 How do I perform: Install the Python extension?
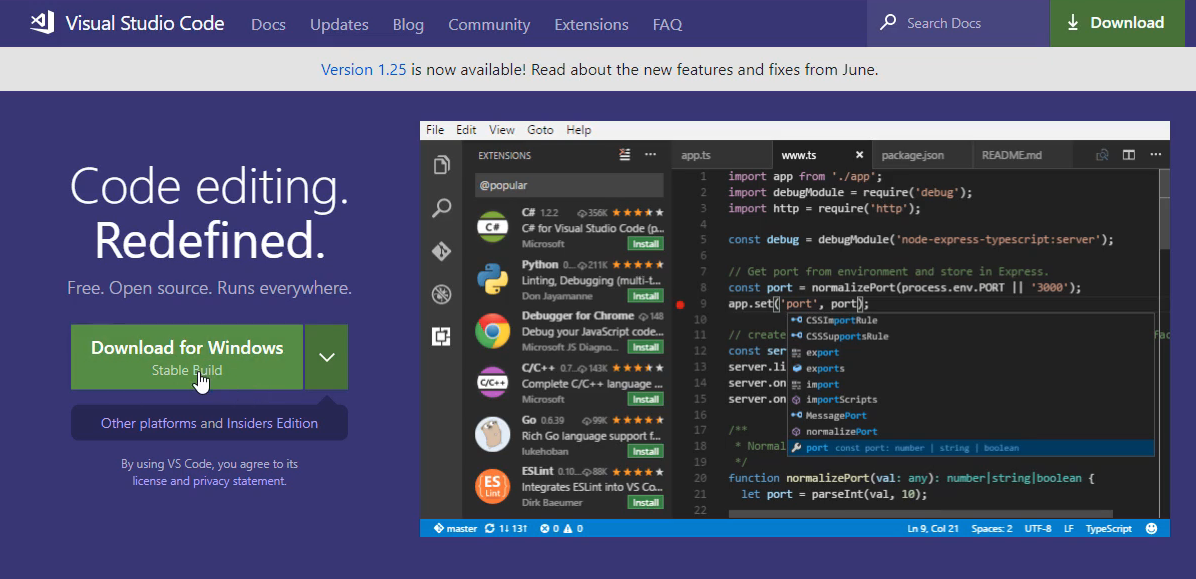point(645,296)
